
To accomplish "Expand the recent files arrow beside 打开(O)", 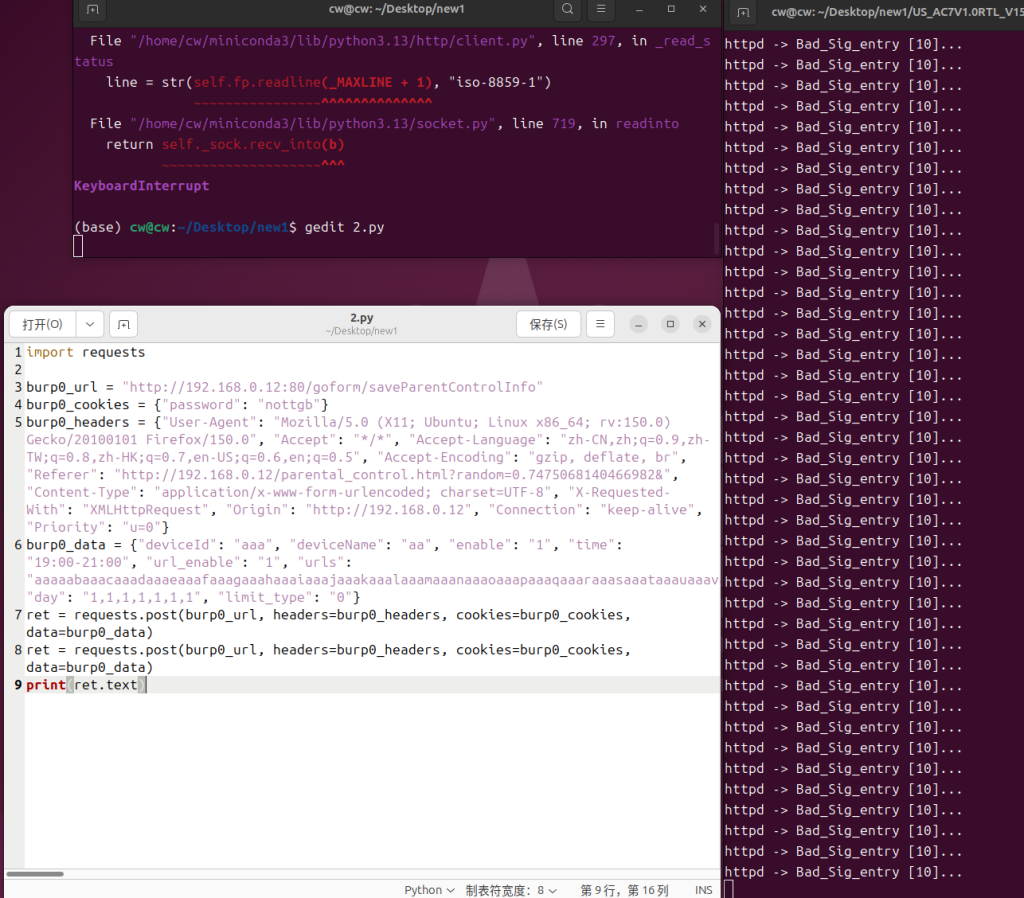I will (90, 324).
